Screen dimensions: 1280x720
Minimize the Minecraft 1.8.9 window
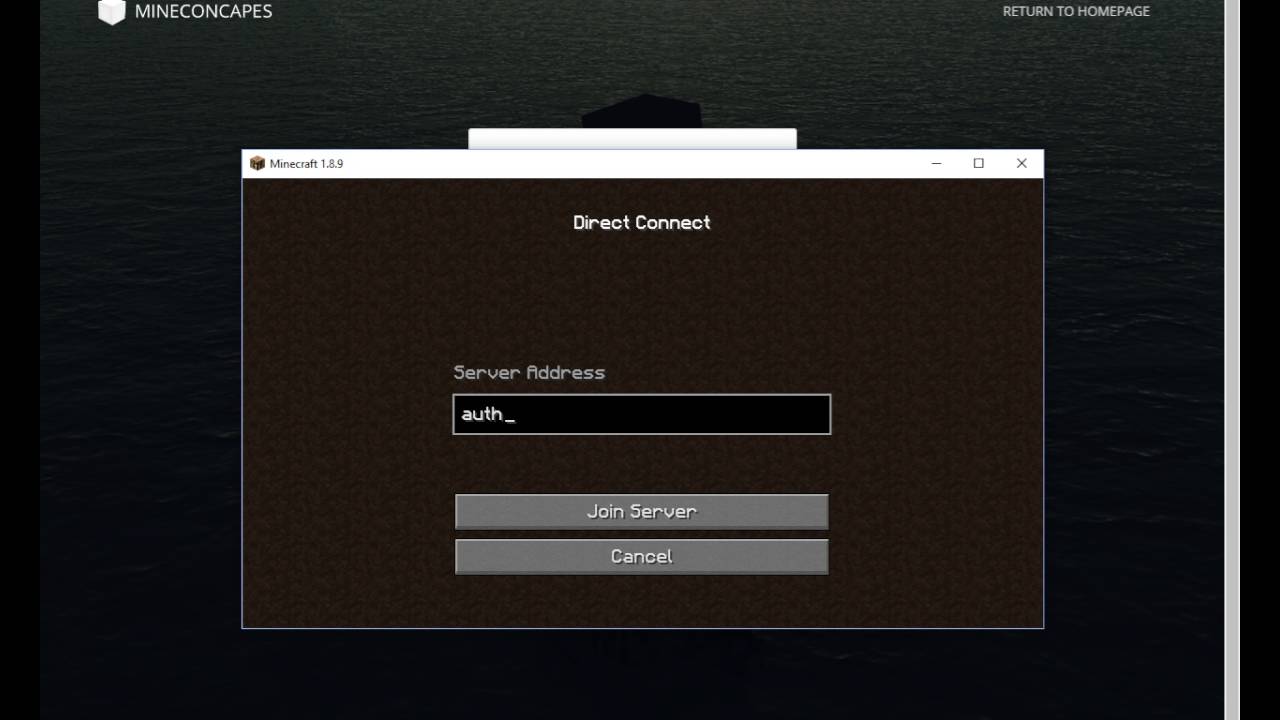(936, 163)
